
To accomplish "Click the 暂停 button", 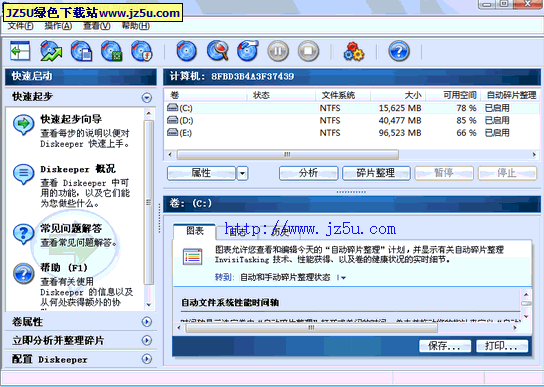I will (x=444, y=173).
